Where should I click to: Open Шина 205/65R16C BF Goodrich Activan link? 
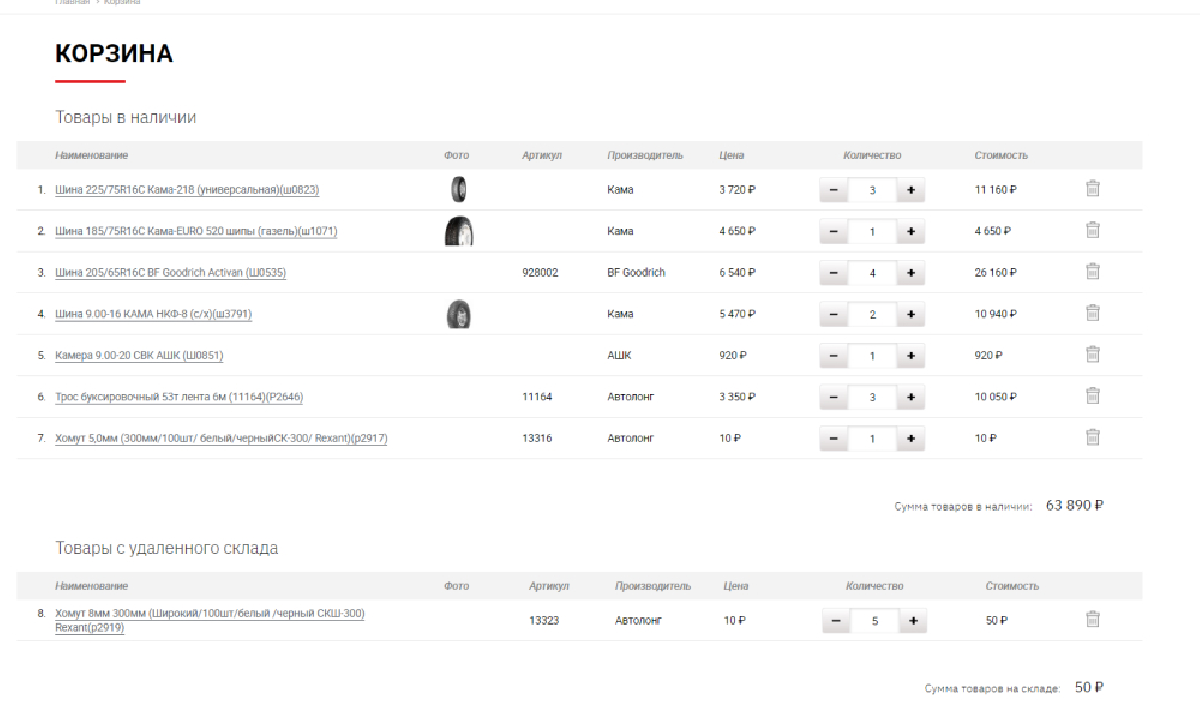tap(170, 273)
